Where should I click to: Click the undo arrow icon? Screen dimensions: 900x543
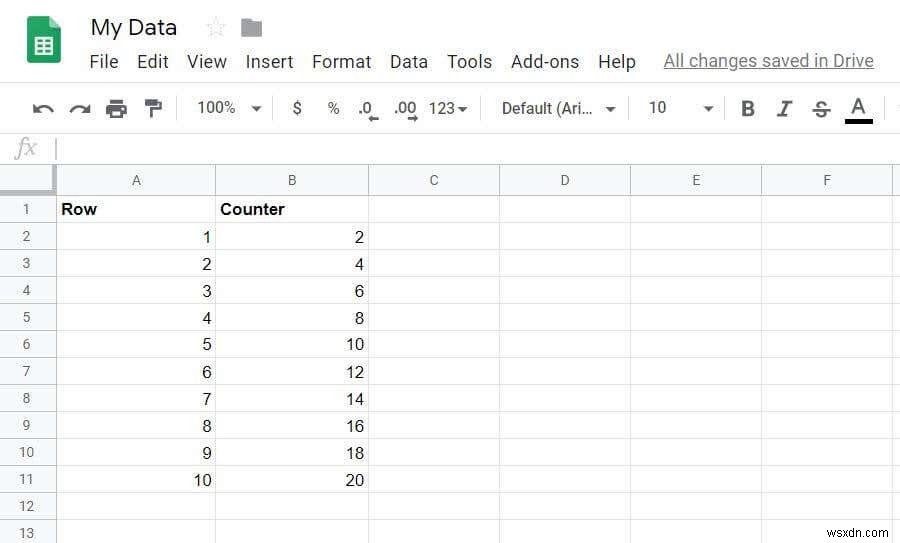point(43,109)
